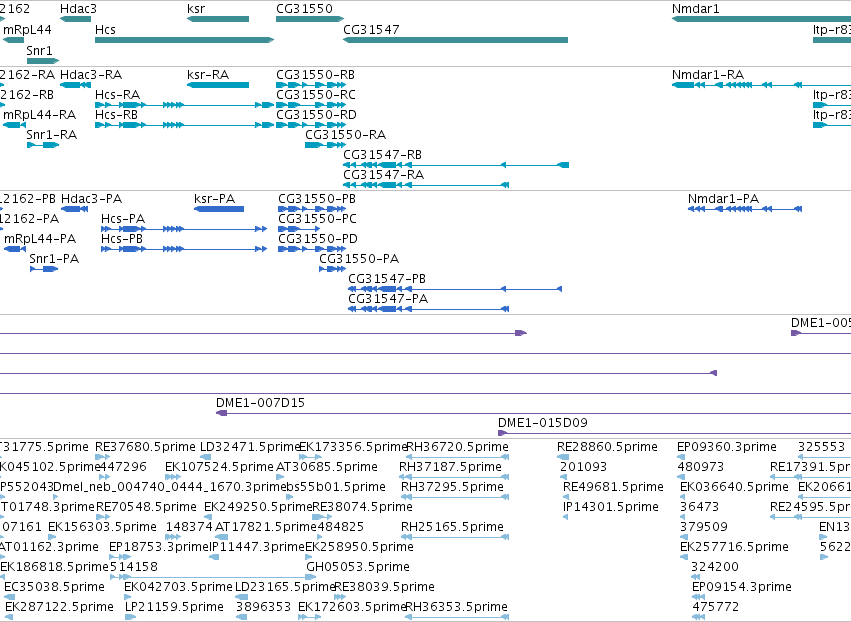The width and height of the screenshot is (851, 622).
Task: Select the RH36353.5prime EST label
Action: tap(456, 607)
